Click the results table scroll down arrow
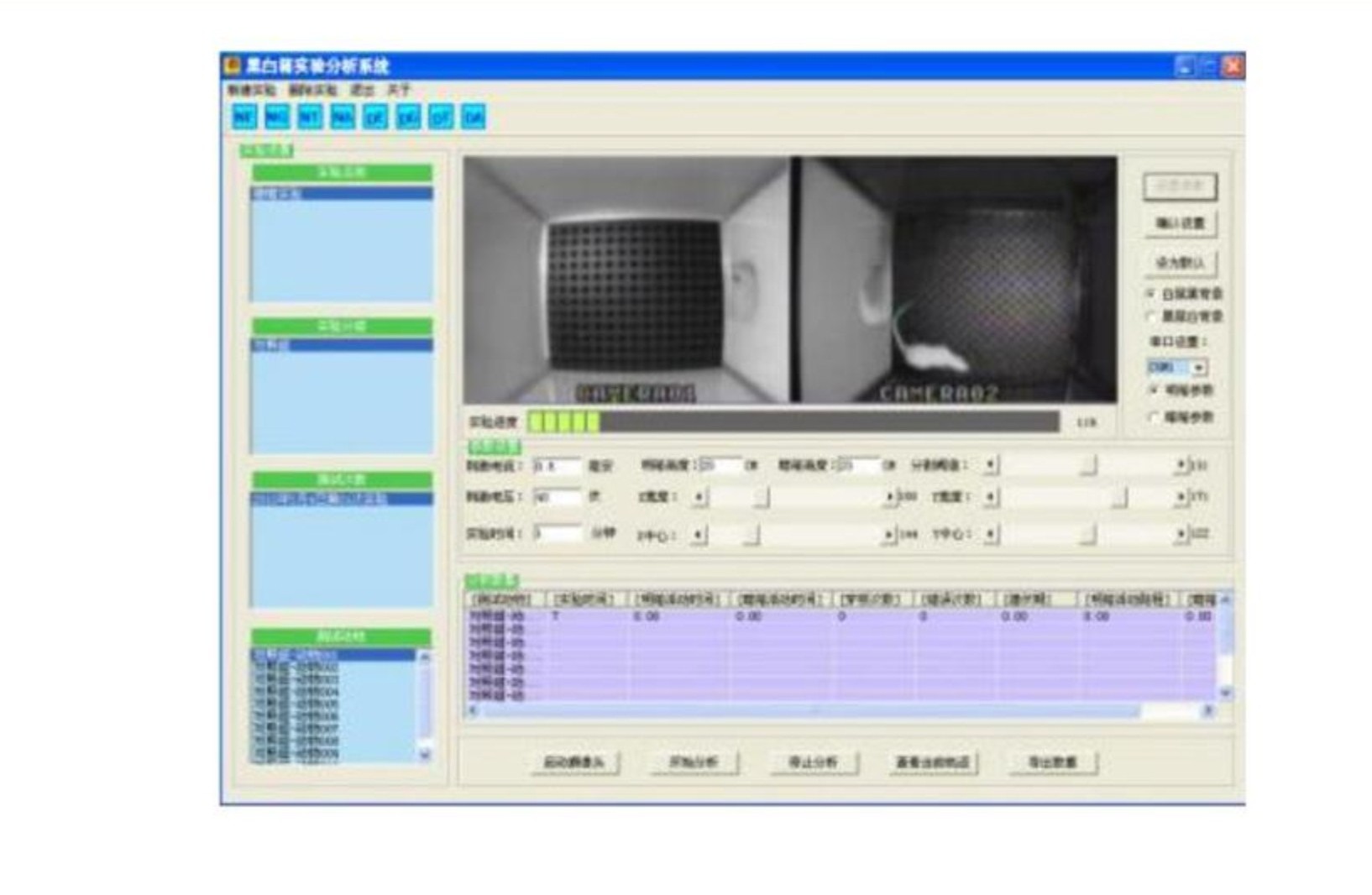Image resolution: width=1372 pixels, height=895 pixels. click(x=1225, y=693)
